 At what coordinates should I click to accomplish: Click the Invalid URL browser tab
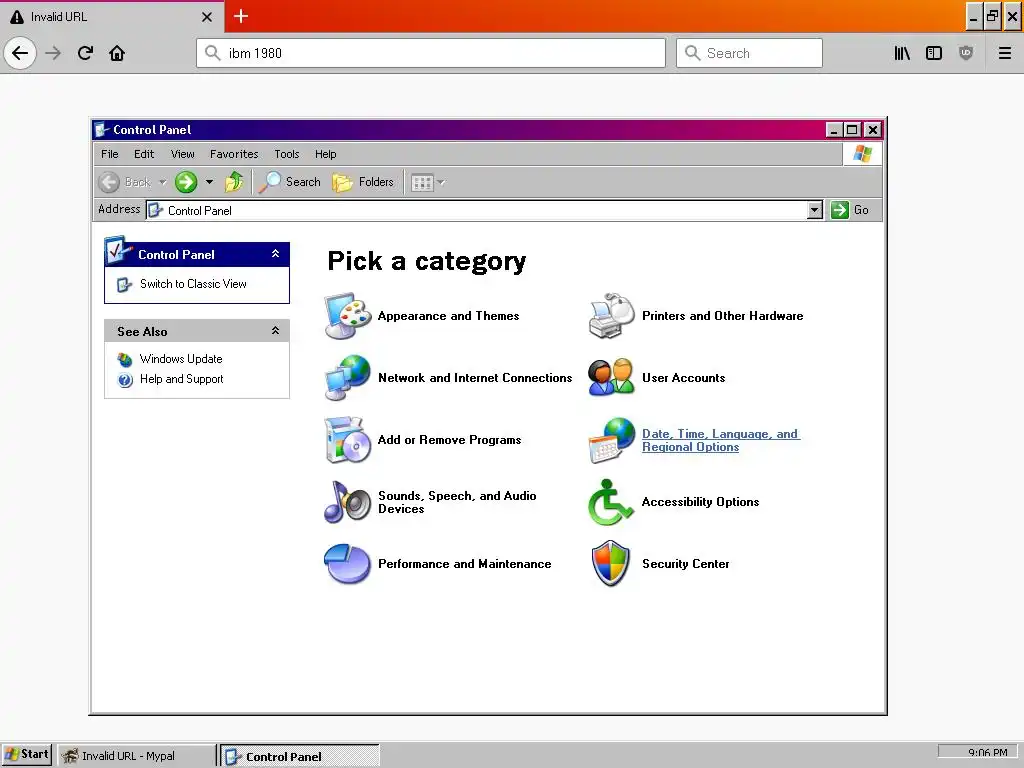(x=112, y=17)
